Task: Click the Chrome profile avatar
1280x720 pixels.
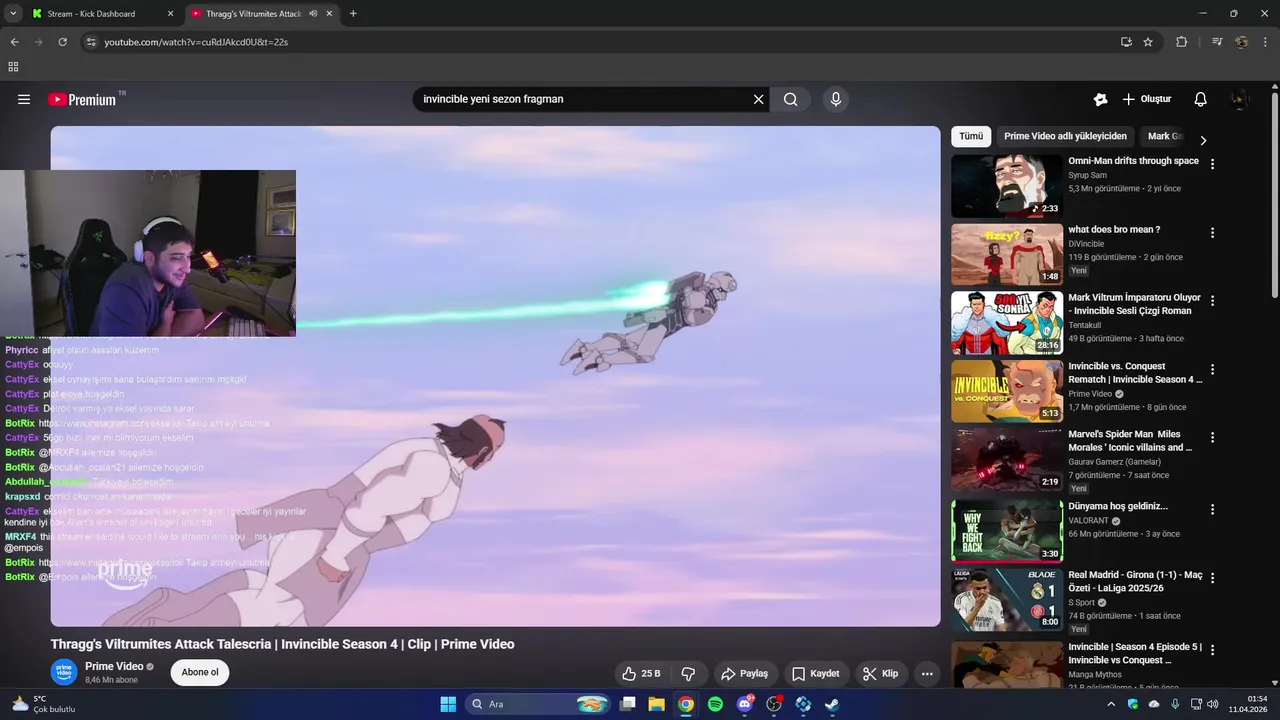Action: click(1241, 42)
